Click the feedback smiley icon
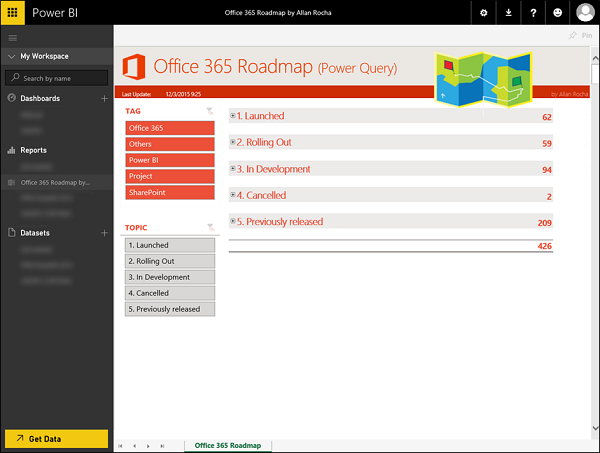 pos(557,13)
